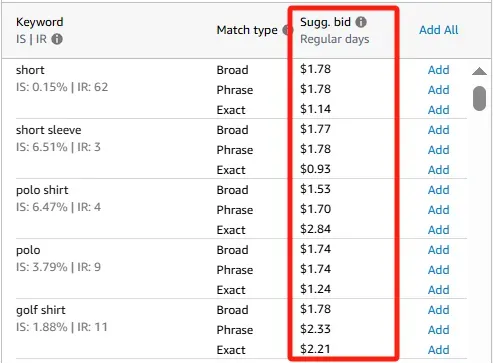Click the info icon next to IS | IR

[x=57, y=39]
